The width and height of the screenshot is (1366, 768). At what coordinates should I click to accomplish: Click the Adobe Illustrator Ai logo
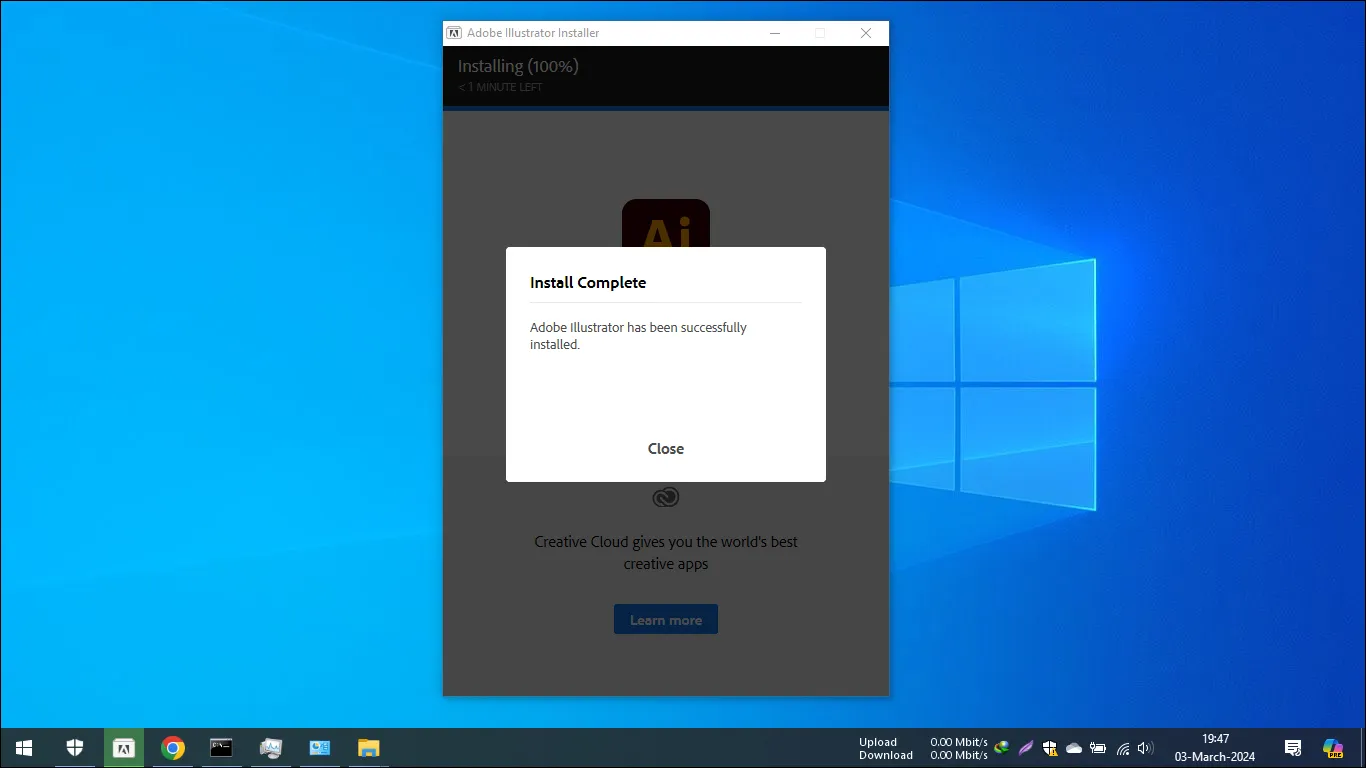665,225
